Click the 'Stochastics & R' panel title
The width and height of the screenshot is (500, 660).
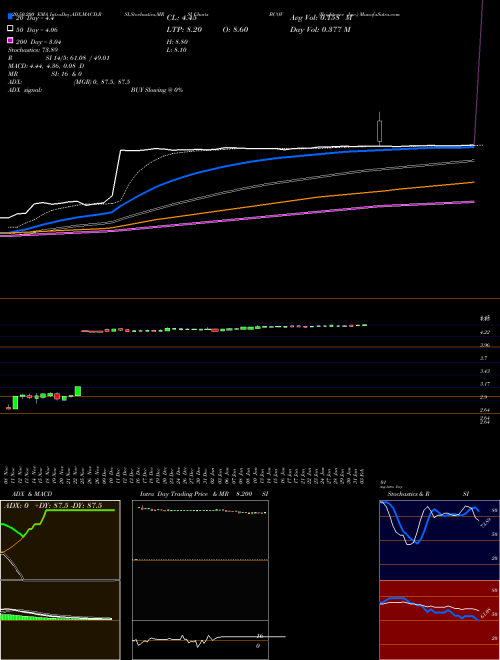pos(408,494)
